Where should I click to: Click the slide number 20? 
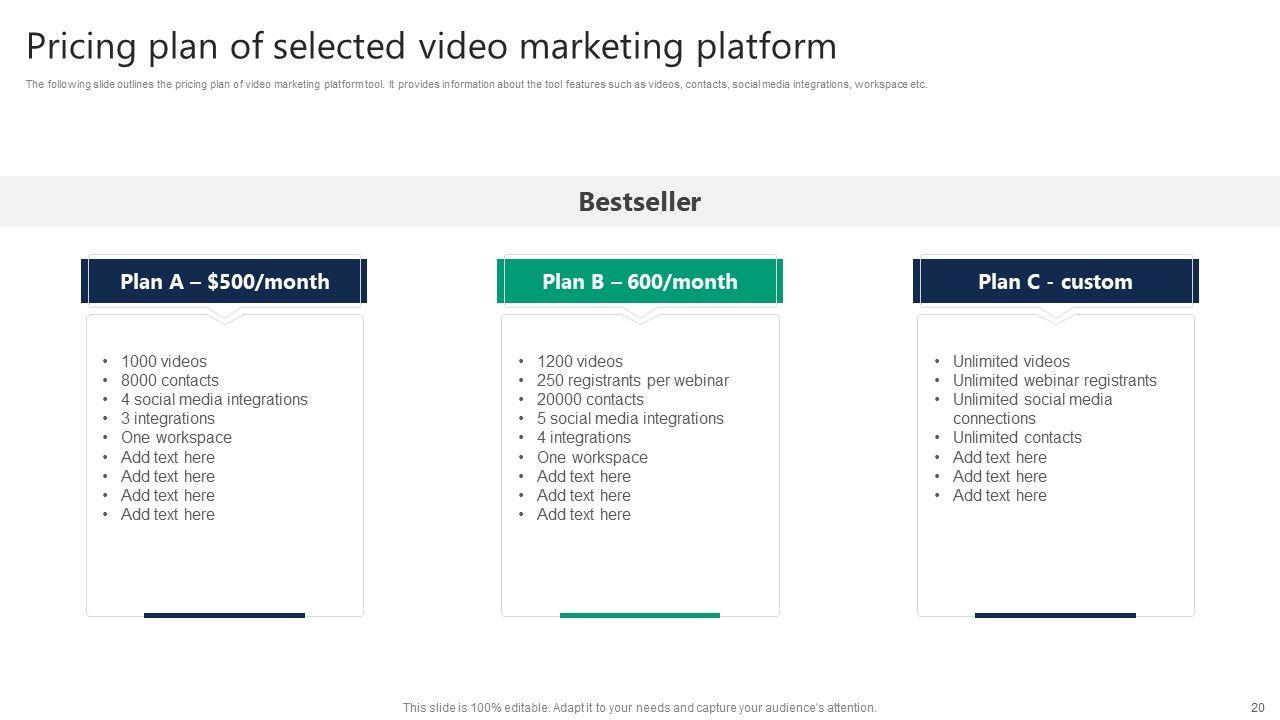tap(1257, 707)
